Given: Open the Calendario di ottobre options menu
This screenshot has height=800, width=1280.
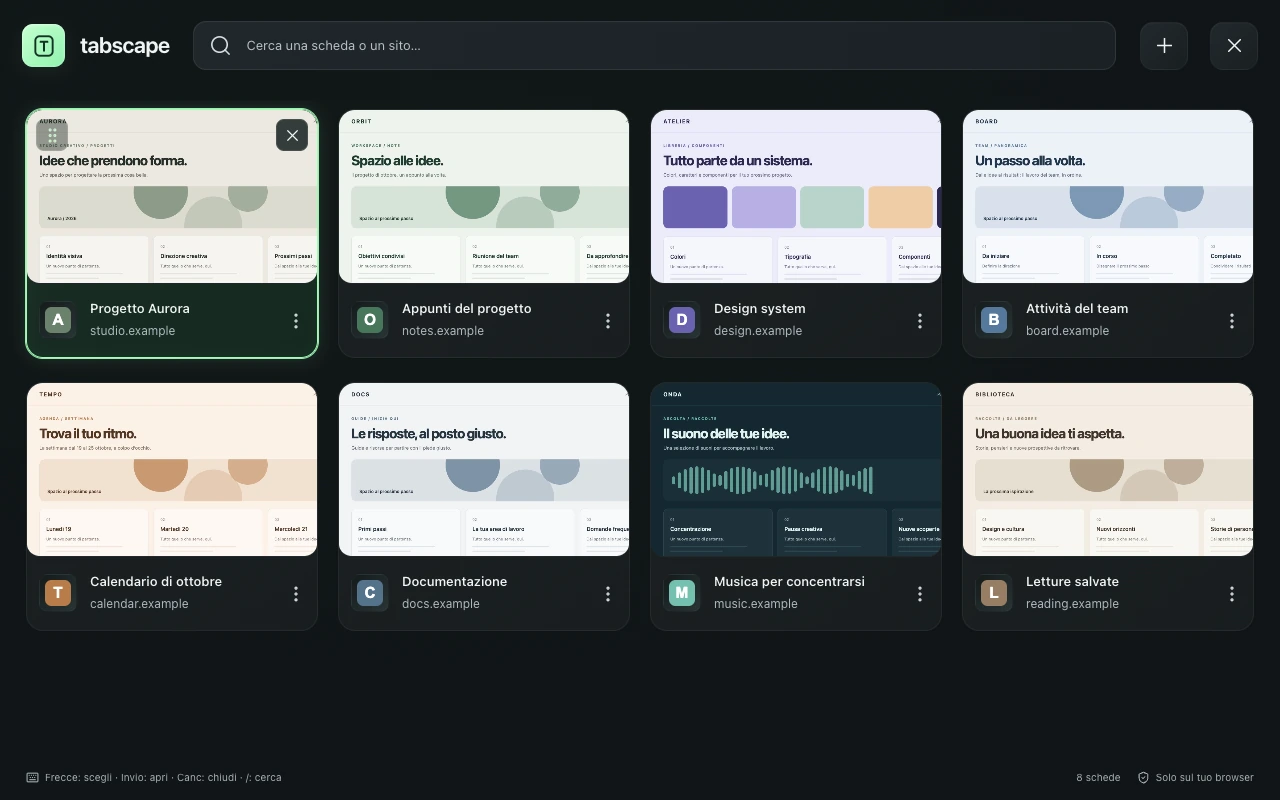Looking at the screenshot, I should click(296, 593).
